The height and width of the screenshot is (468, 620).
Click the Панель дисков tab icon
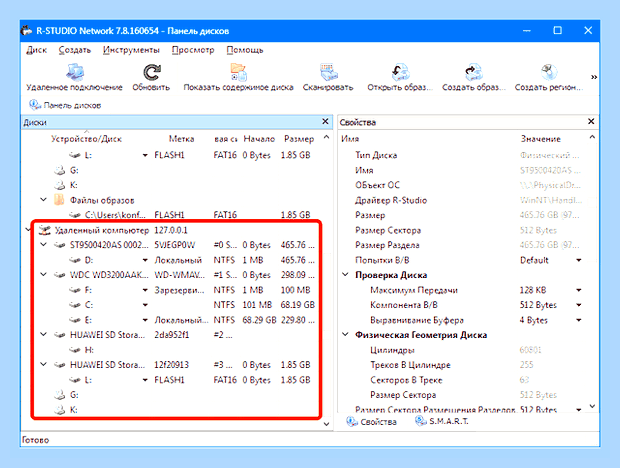click(x=34, y=105)
